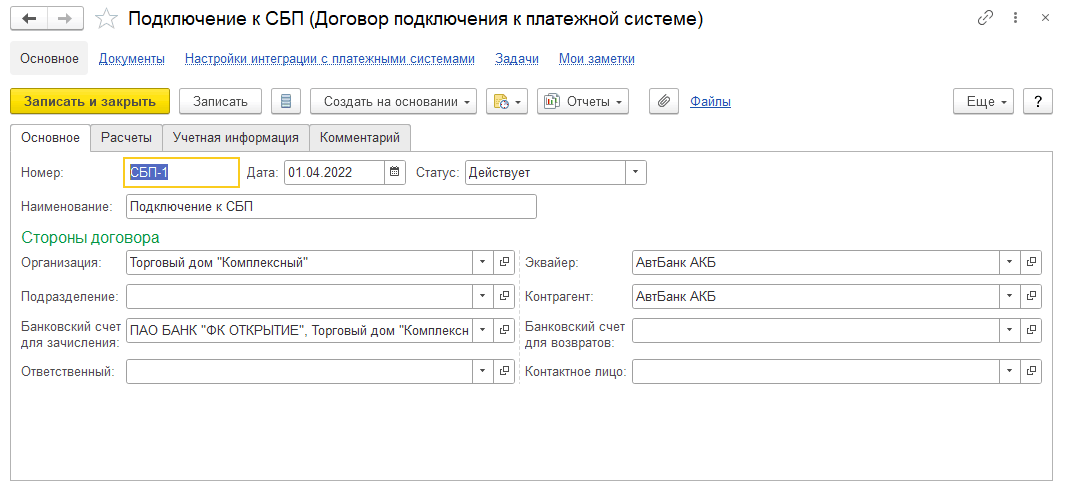Click the forward navigation arrow

65,19
